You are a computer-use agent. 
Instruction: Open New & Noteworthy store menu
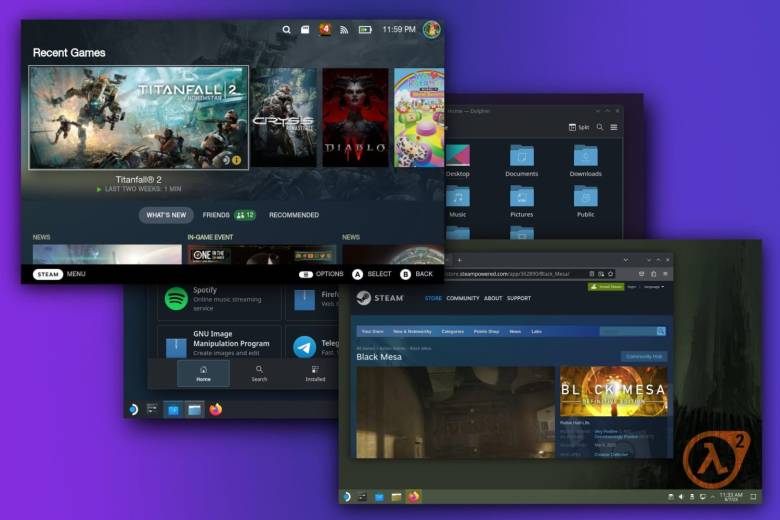coord(412,331)
